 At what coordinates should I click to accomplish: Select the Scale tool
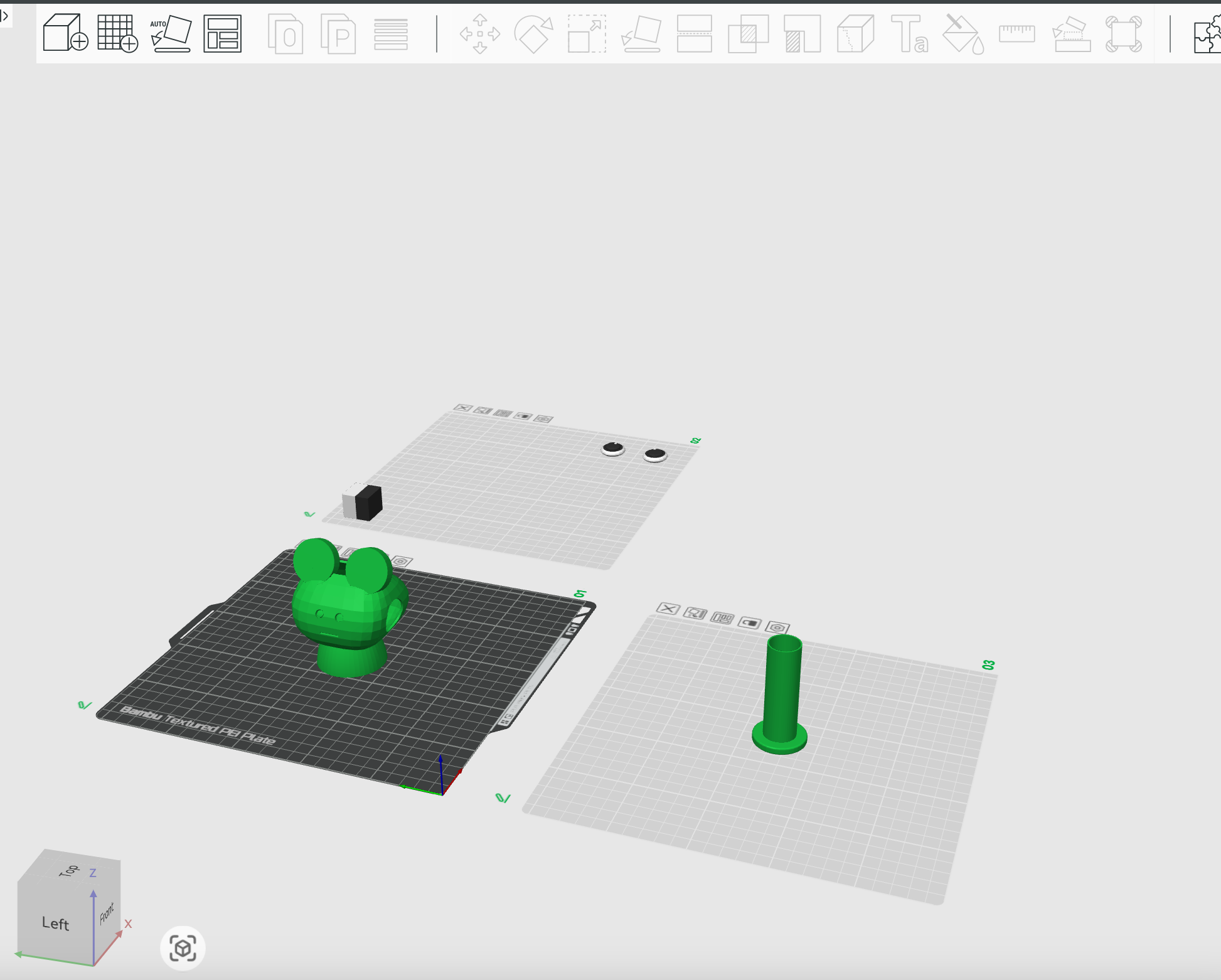pos(587,34)
